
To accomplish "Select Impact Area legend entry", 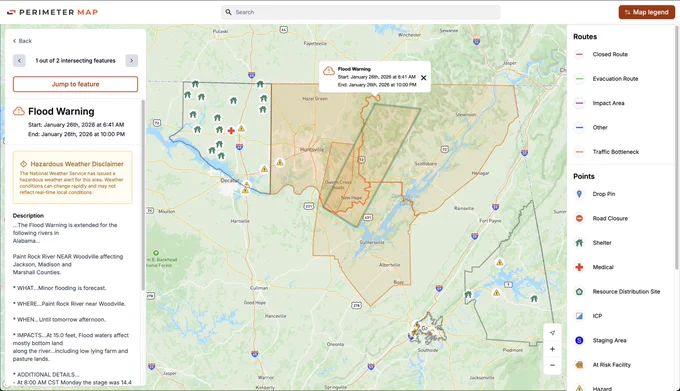I will [x=609, y=103].
